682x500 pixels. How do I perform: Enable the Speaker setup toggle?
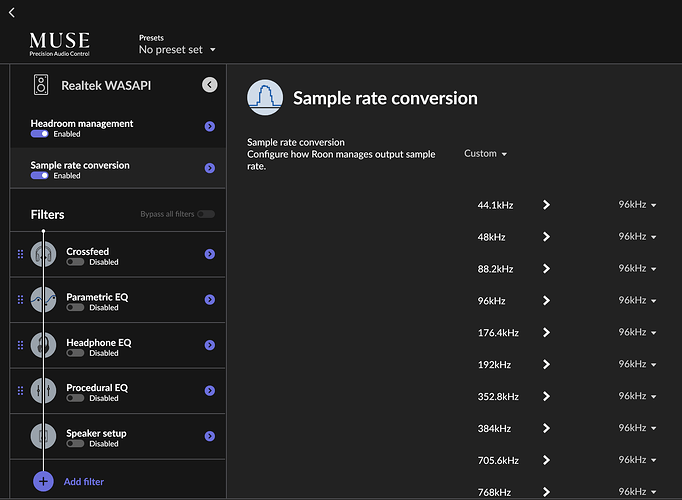coord(75,444)
